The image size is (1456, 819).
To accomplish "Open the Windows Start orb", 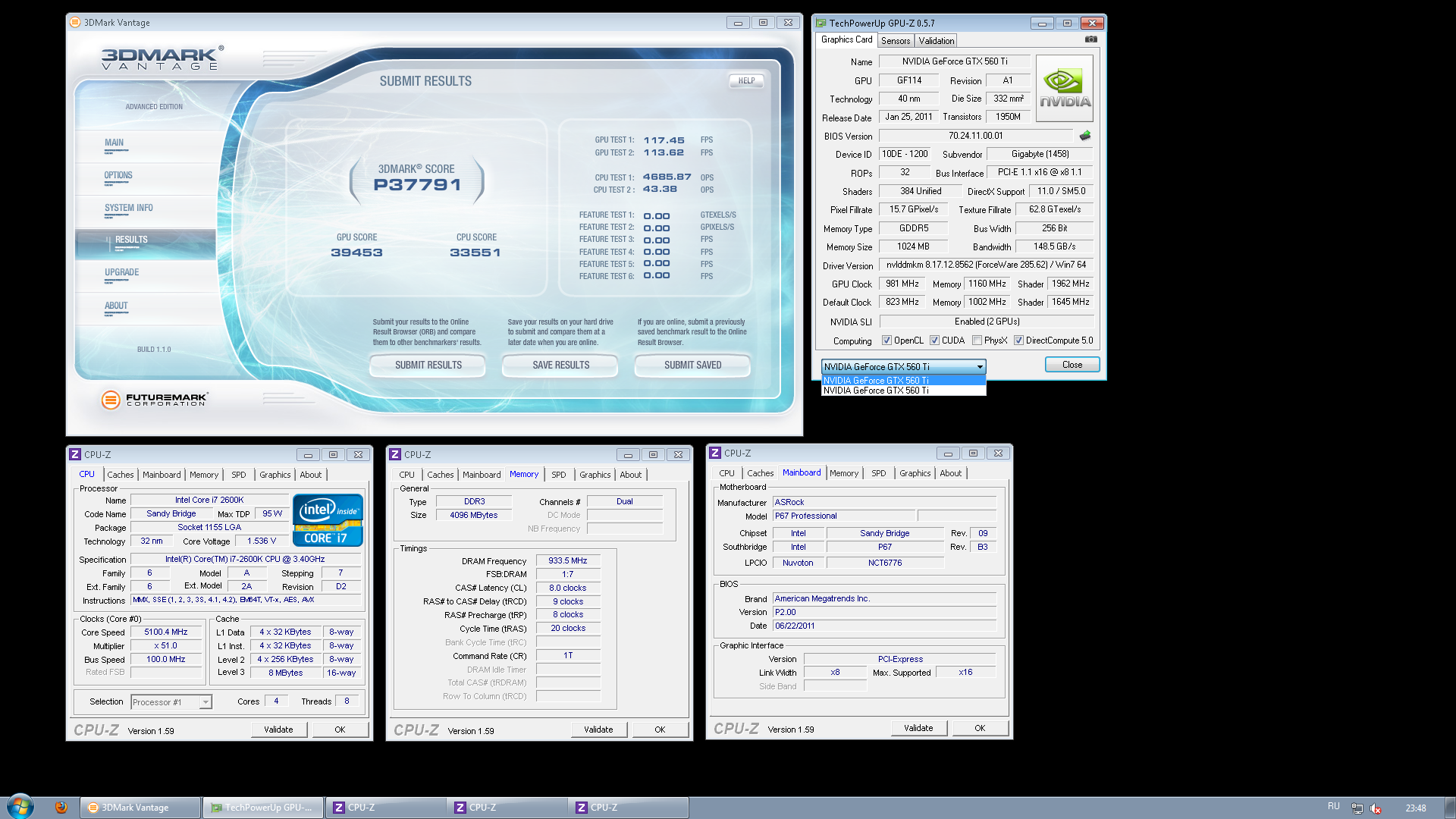I will tap(20, 806).
